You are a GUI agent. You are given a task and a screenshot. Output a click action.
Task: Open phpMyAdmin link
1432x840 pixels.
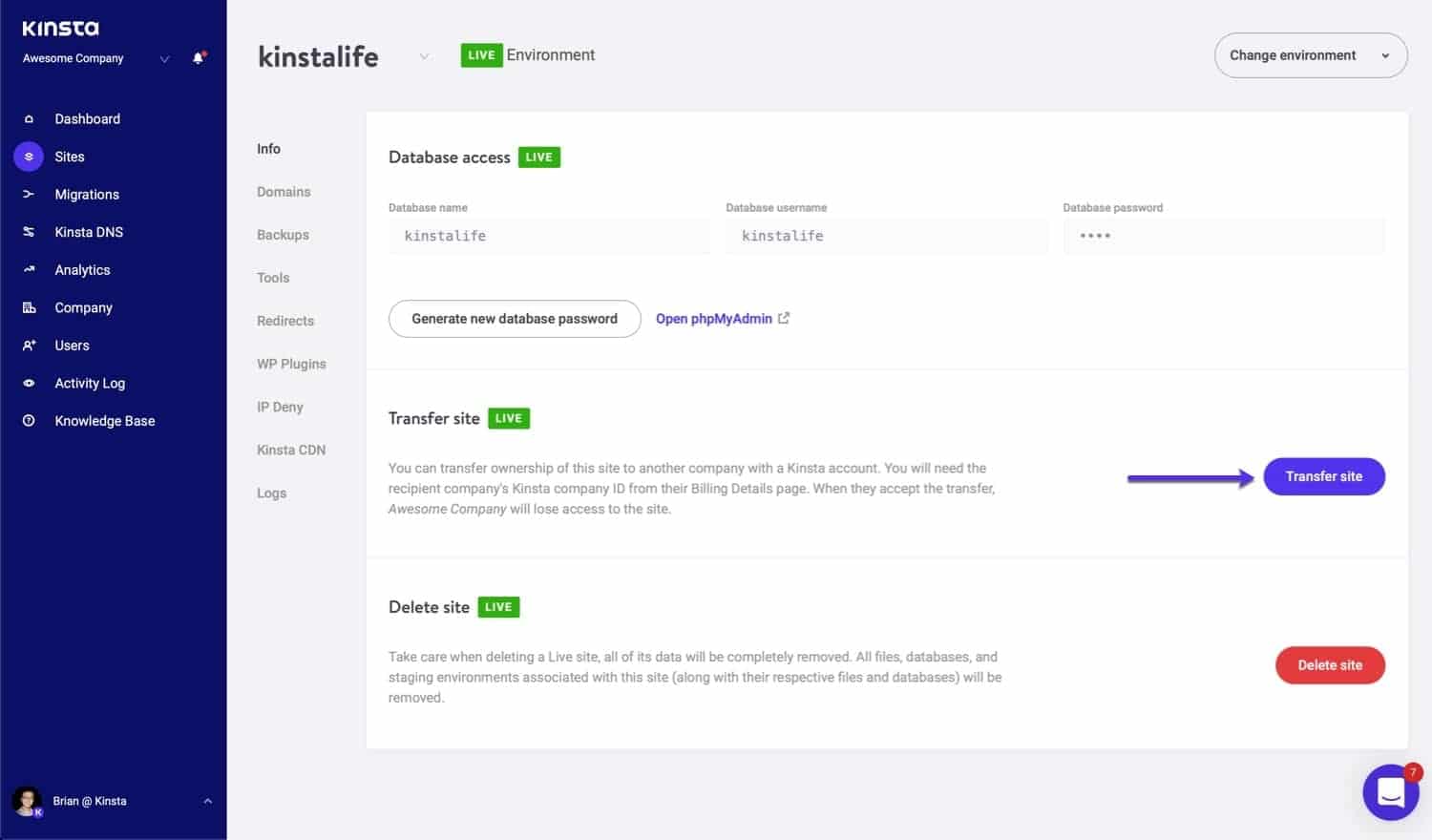pos(714,319)
